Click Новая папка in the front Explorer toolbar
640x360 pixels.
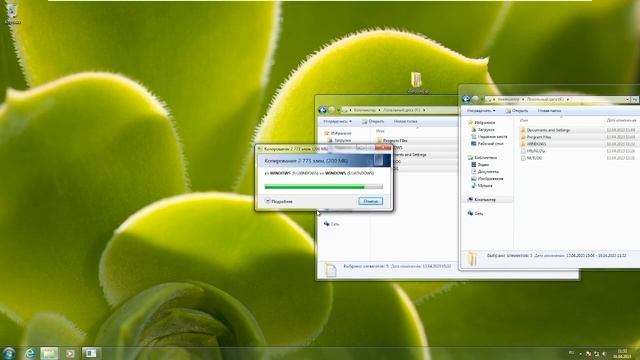coord(549,111)
